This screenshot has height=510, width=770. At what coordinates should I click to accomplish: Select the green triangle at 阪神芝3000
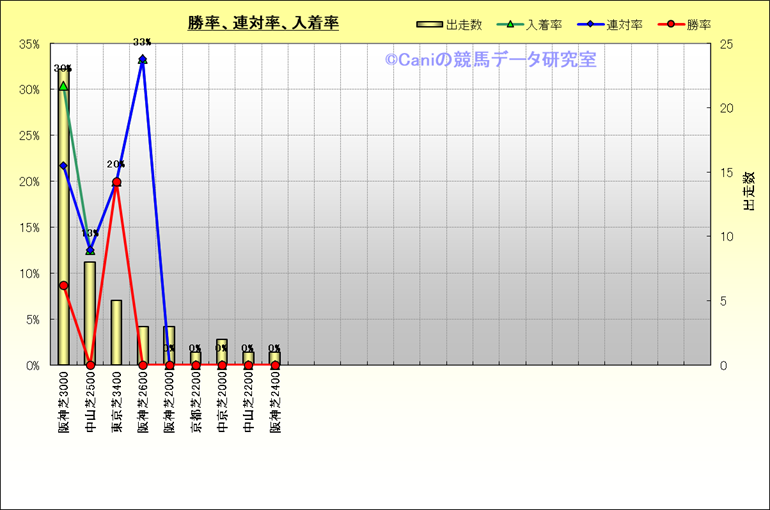[x=63, y=86]
